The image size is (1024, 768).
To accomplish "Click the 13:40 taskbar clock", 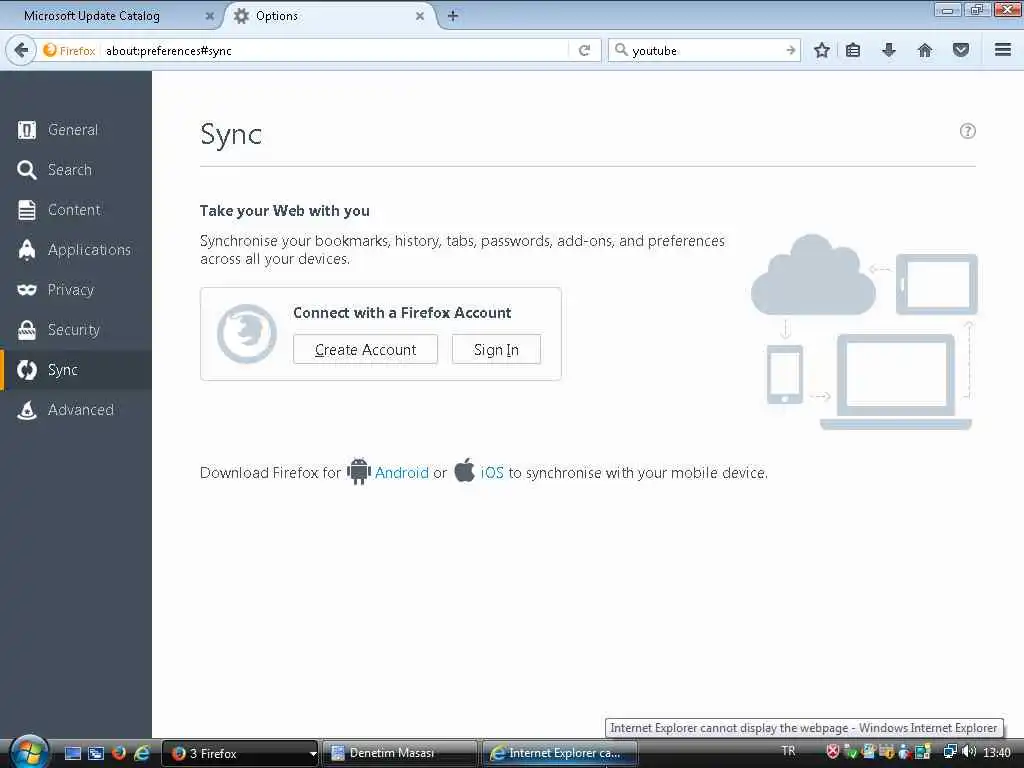I will point(997,752).
